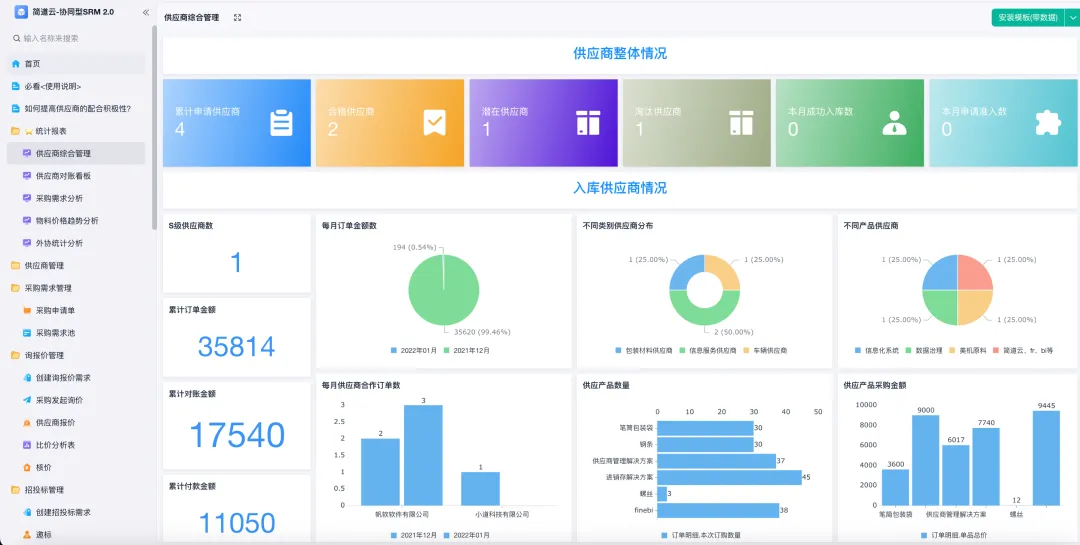Click the grid icon on 潜在供应商 card
Viewport: 1080px width, 545px height.
point(588,123)
